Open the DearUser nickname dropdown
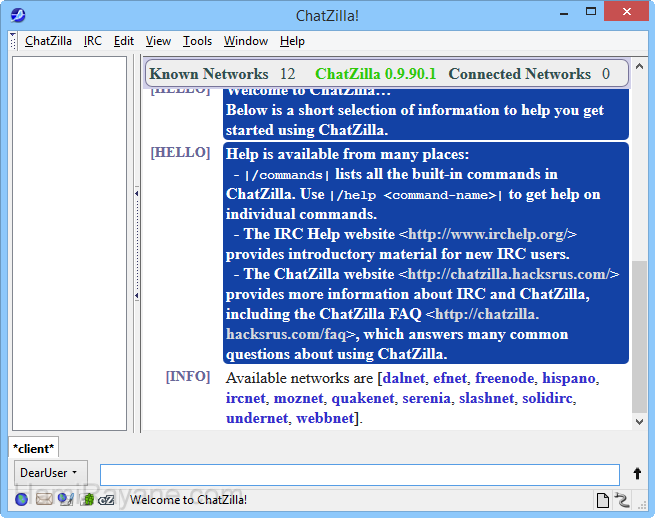Screen dimensions: 655x518 point(51,473)
